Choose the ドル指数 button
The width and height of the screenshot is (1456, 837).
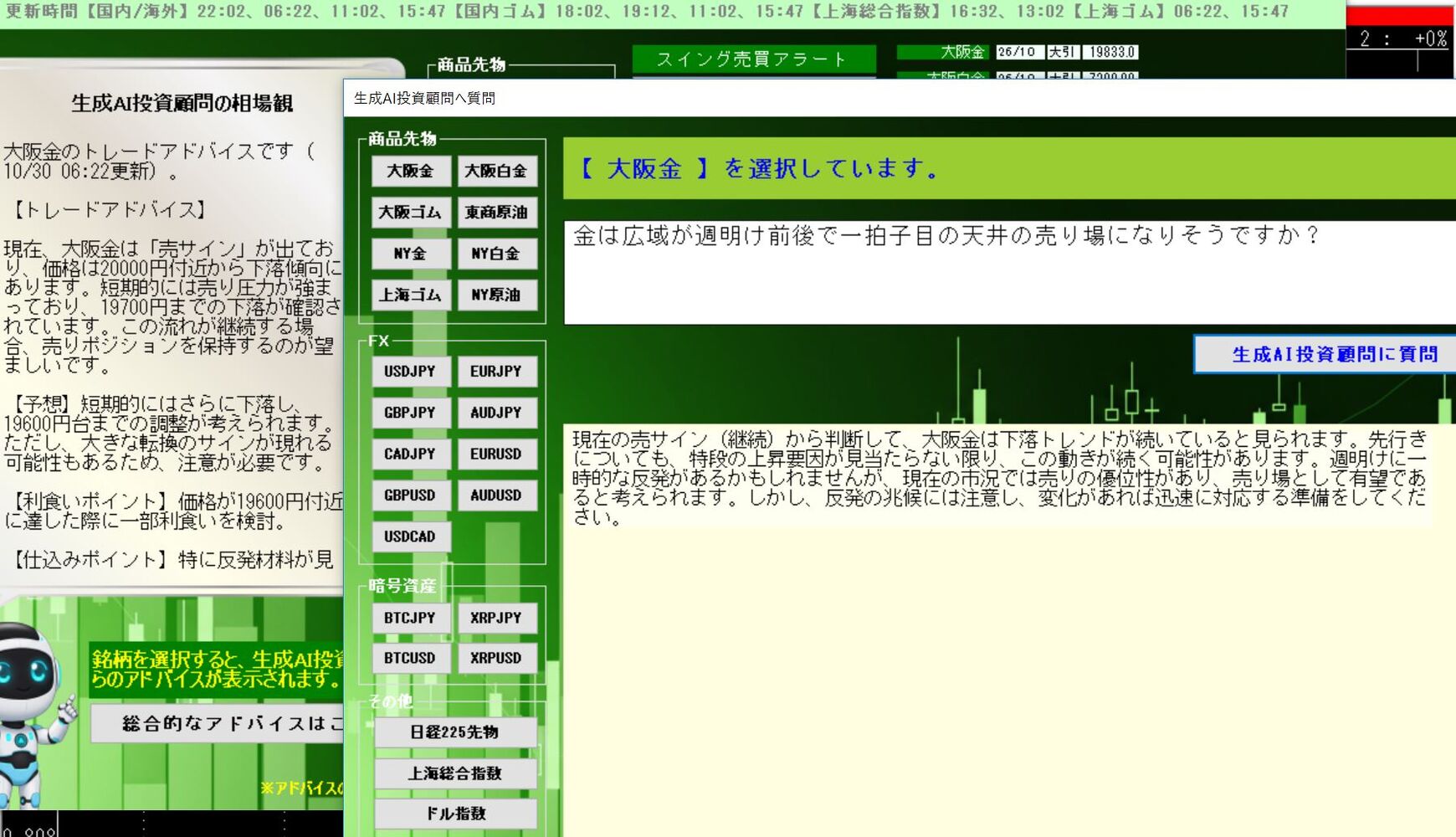tap(455, 814)
